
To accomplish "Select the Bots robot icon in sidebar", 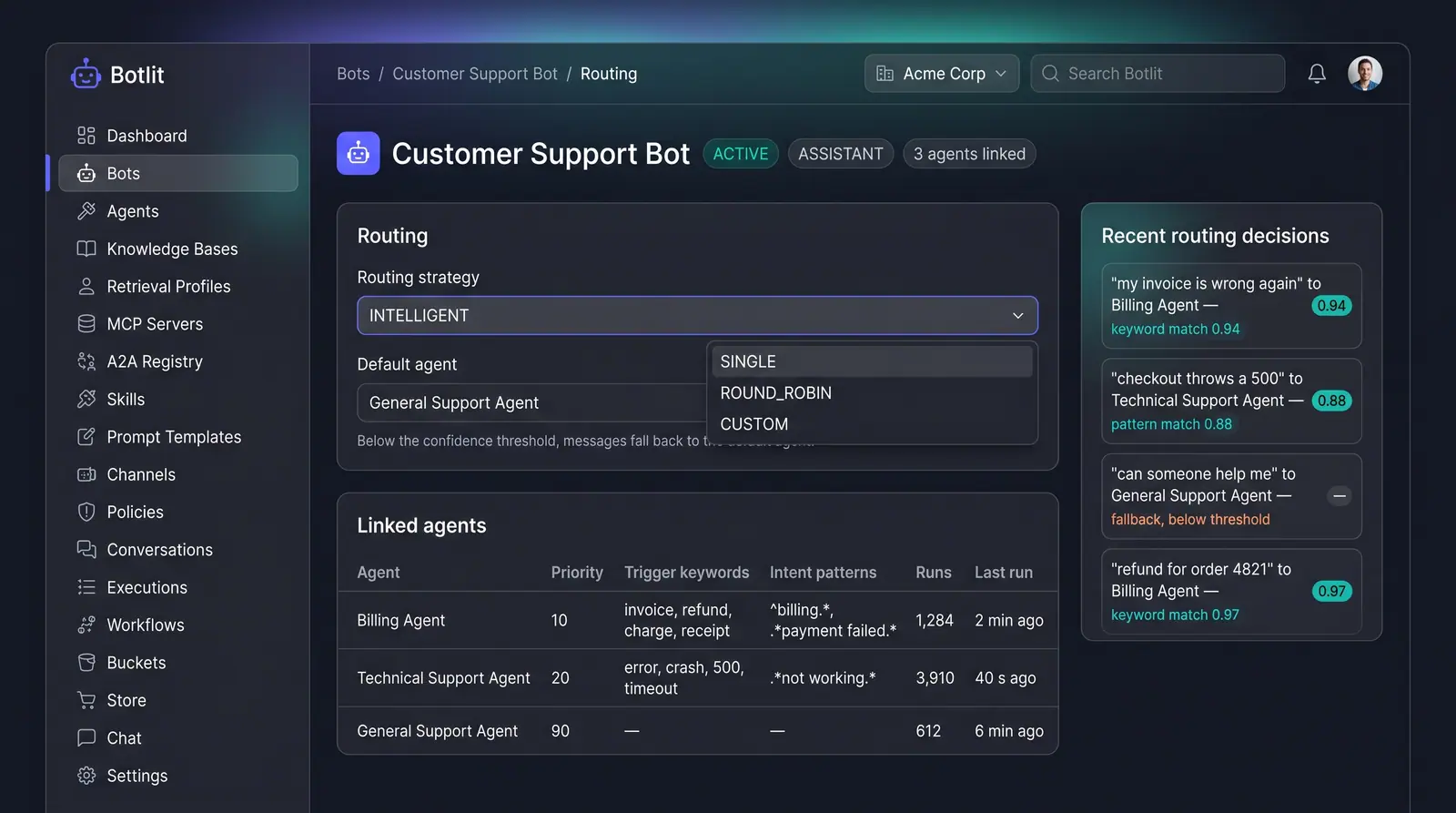I will (86, 173).
